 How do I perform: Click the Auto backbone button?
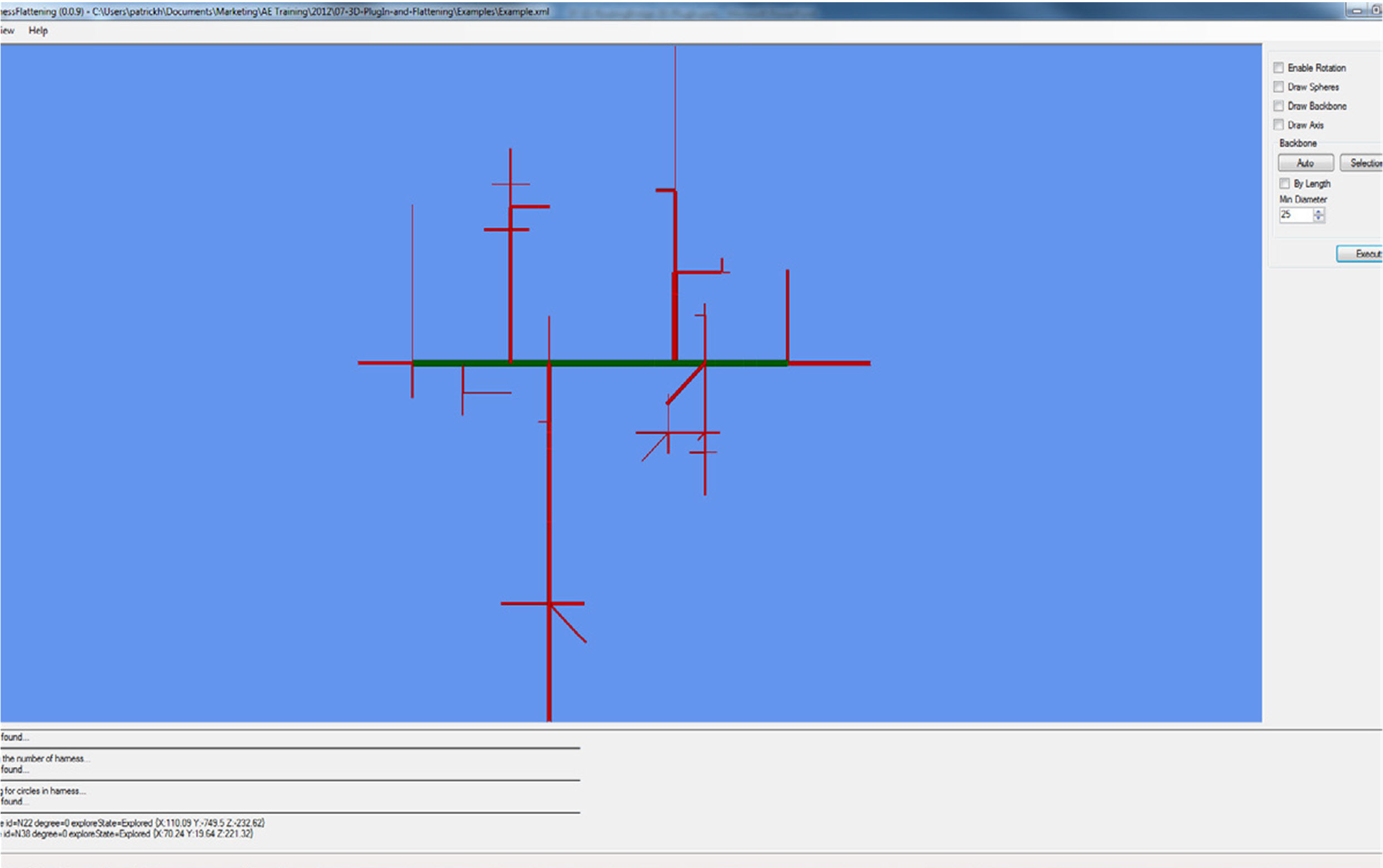[x=1306, y=163]
